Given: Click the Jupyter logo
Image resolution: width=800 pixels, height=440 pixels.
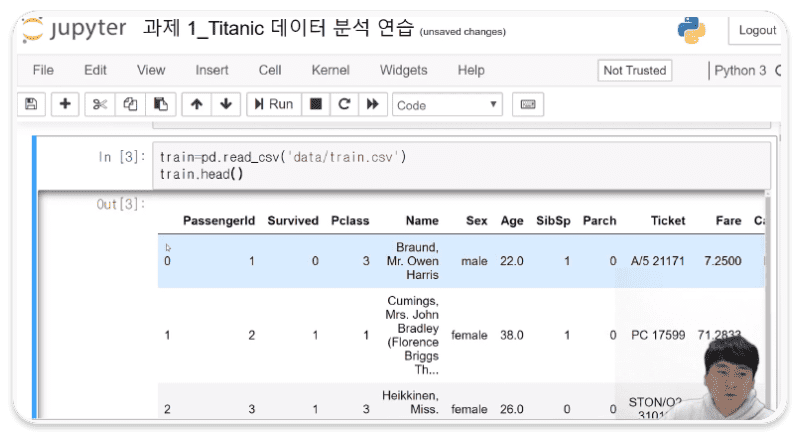Looking at the screenshot, I should click(x=74, y=29).
